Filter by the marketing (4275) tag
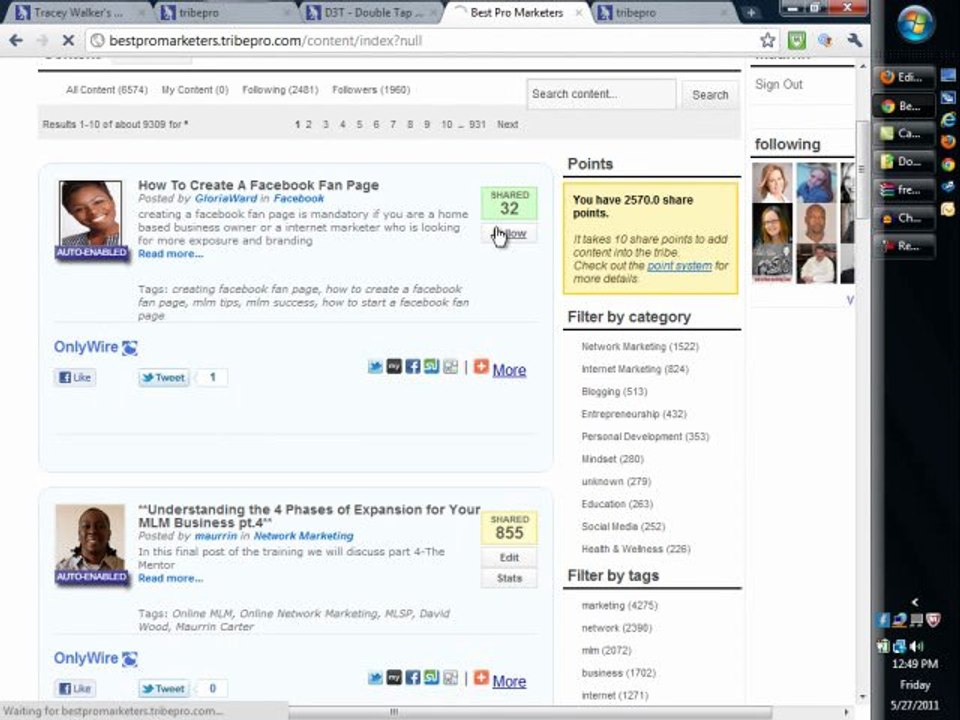Image resolution: width=960 pixels, height=720 pixels. [619, 606]
